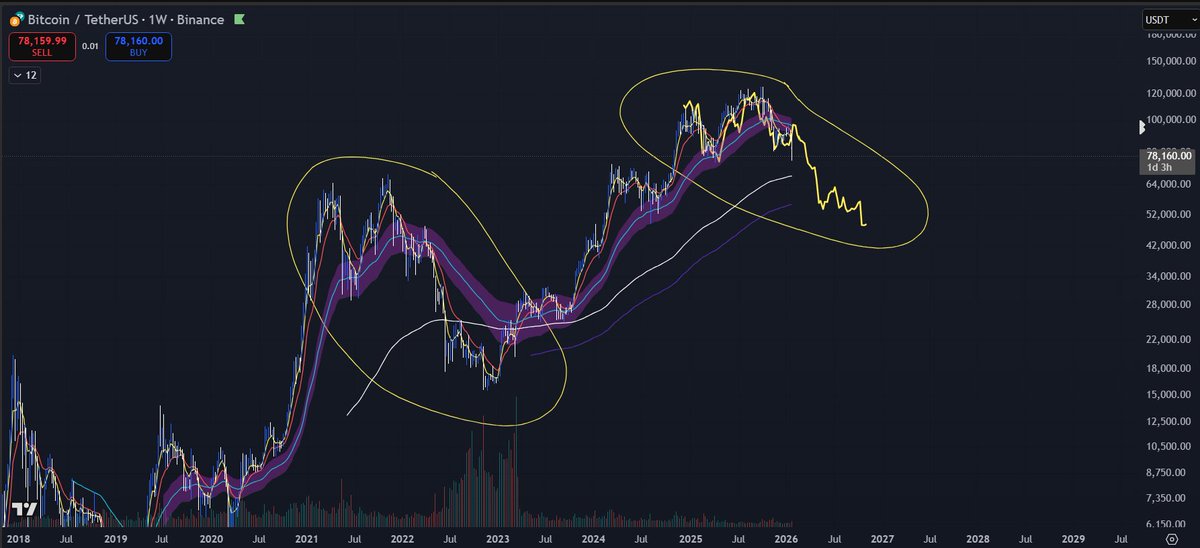The width and height of the screenshot is (1200, 548).
Task: Click the 2019 label on time axis
Action: 114,538
